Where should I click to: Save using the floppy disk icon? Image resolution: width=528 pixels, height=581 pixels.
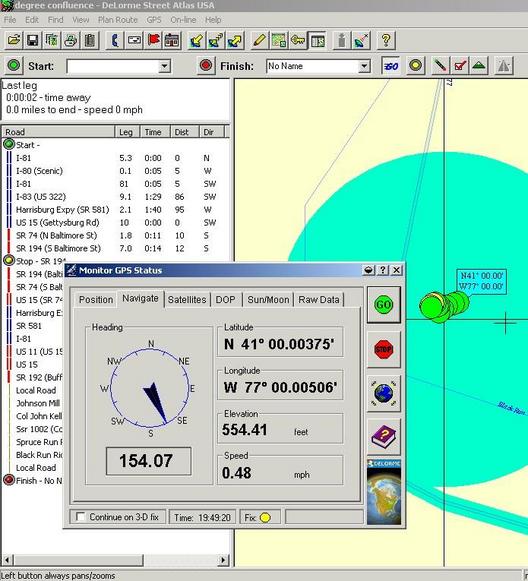[x=33, y=40]
